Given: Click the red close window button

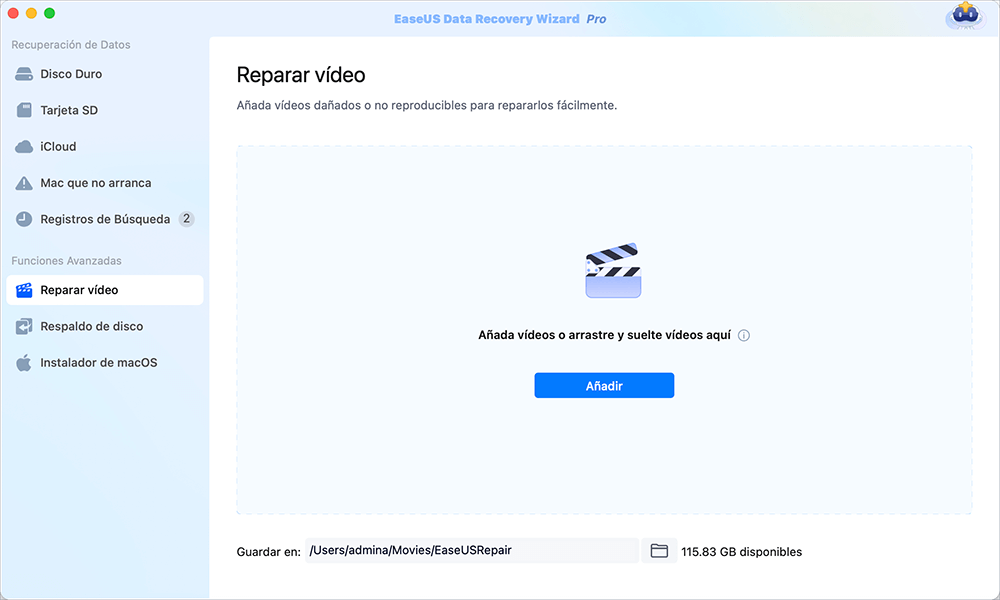Looking at the screenshot, I should point(13,13).
